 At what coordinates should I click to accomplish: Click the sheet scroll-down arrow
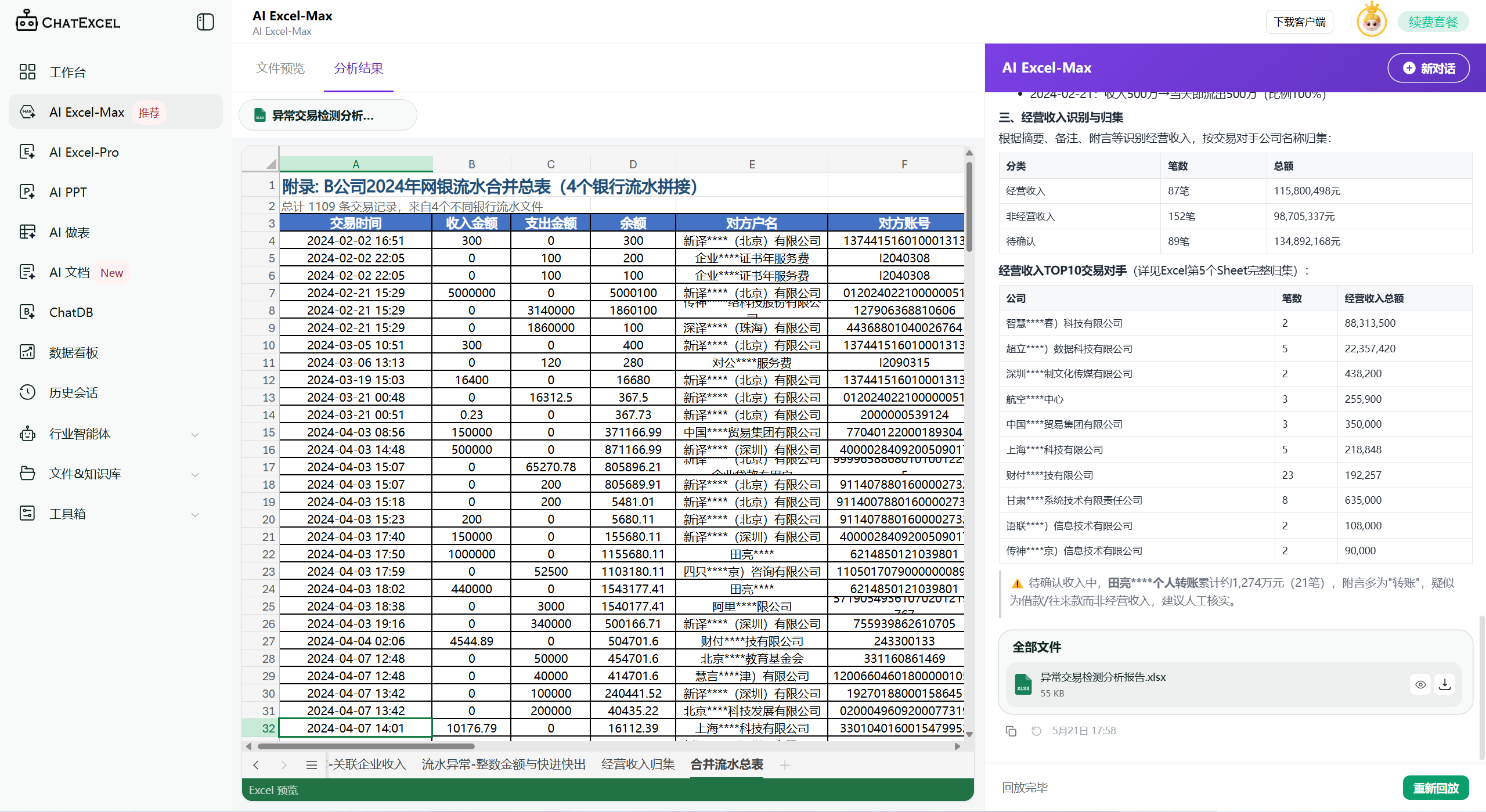[969, 735]
